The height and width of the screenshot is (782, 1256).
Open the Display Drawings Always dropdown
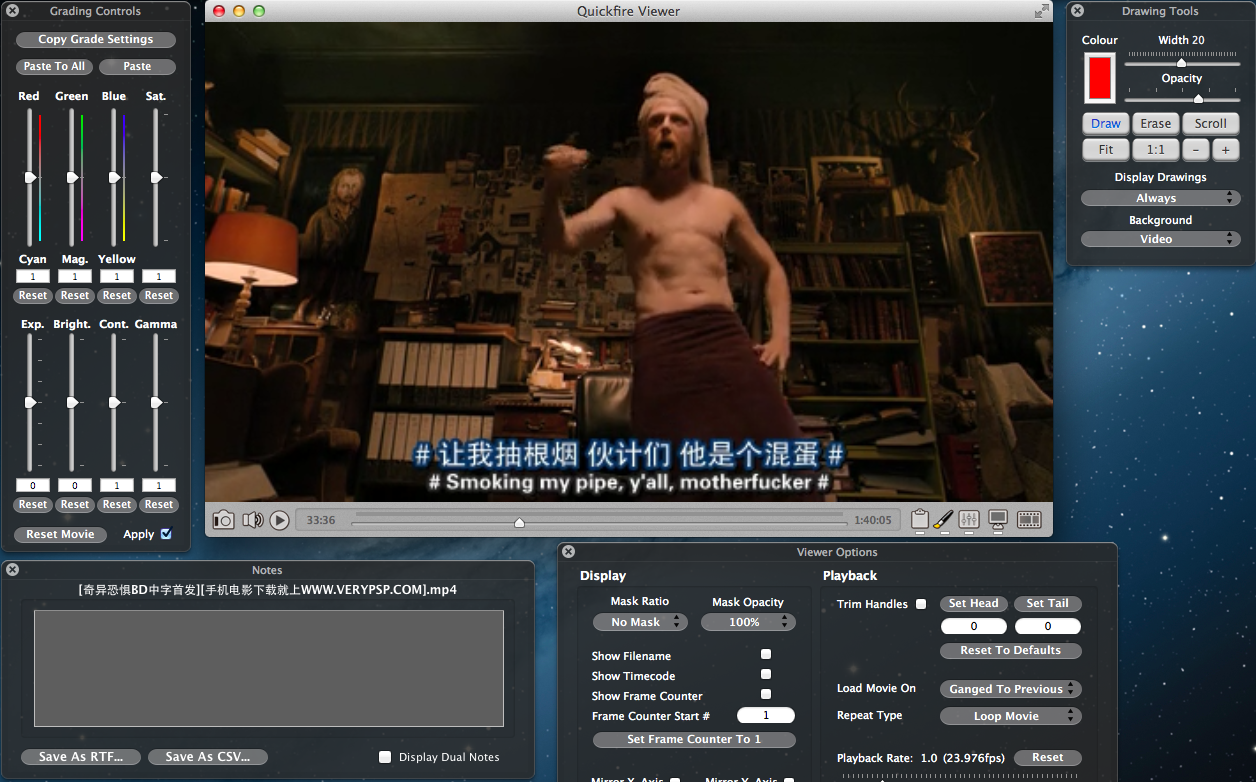pos(1160,198)
